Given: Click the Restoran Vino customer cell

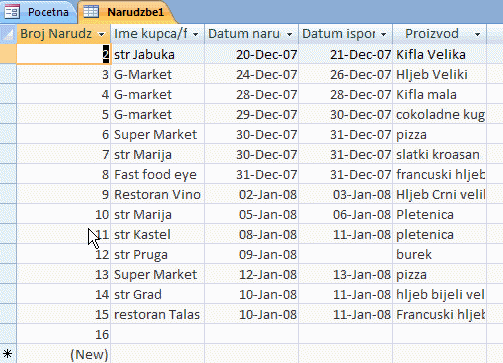Looking at the screenshot, I should 158,194.
